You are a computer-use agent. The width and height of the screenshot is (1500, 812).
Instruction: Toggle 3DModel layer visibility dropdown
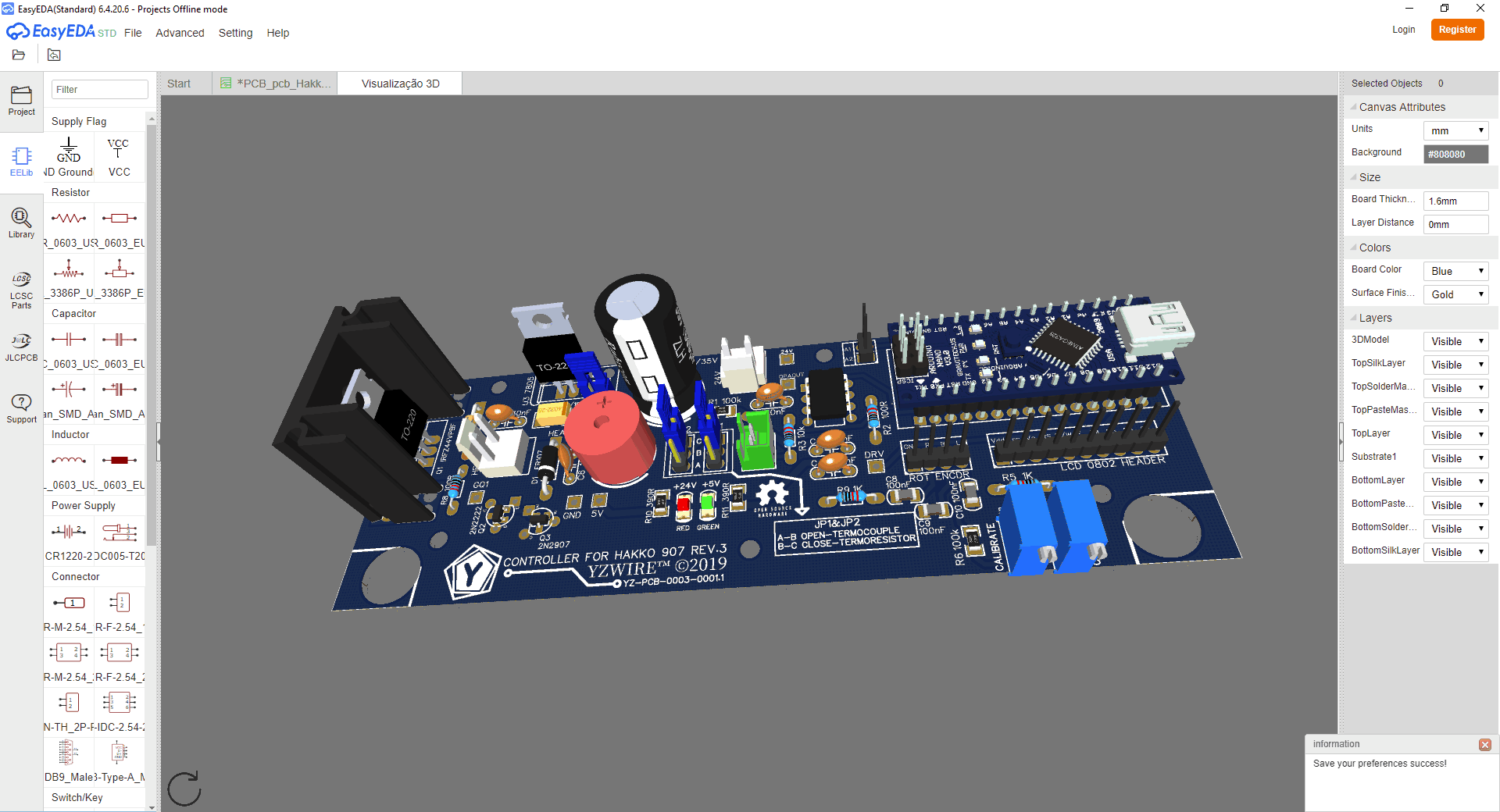pyautogui.click(x=1455, y=341)
